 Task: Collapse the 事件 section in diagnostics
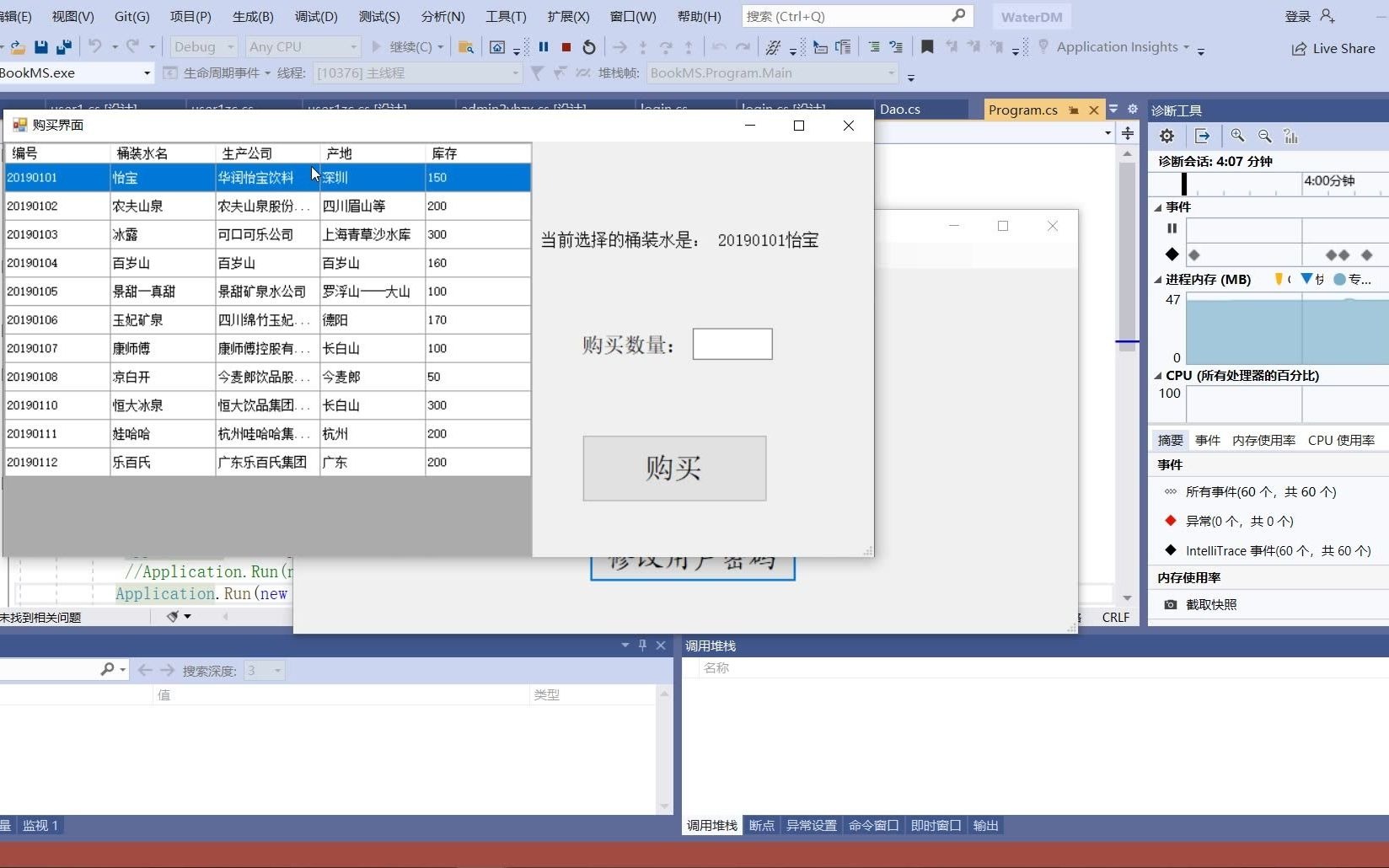1158,207
